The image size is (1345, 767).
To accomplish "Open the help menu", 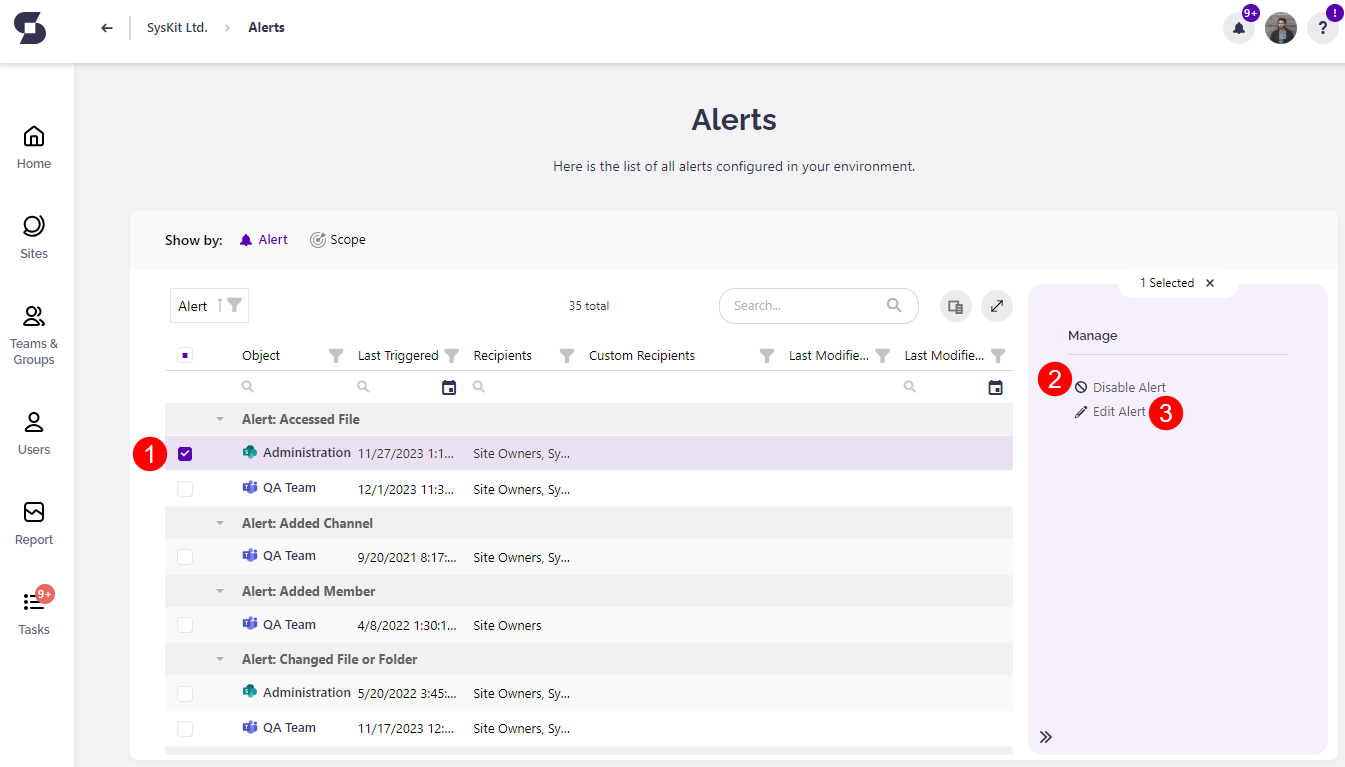I will (1322, 28).
